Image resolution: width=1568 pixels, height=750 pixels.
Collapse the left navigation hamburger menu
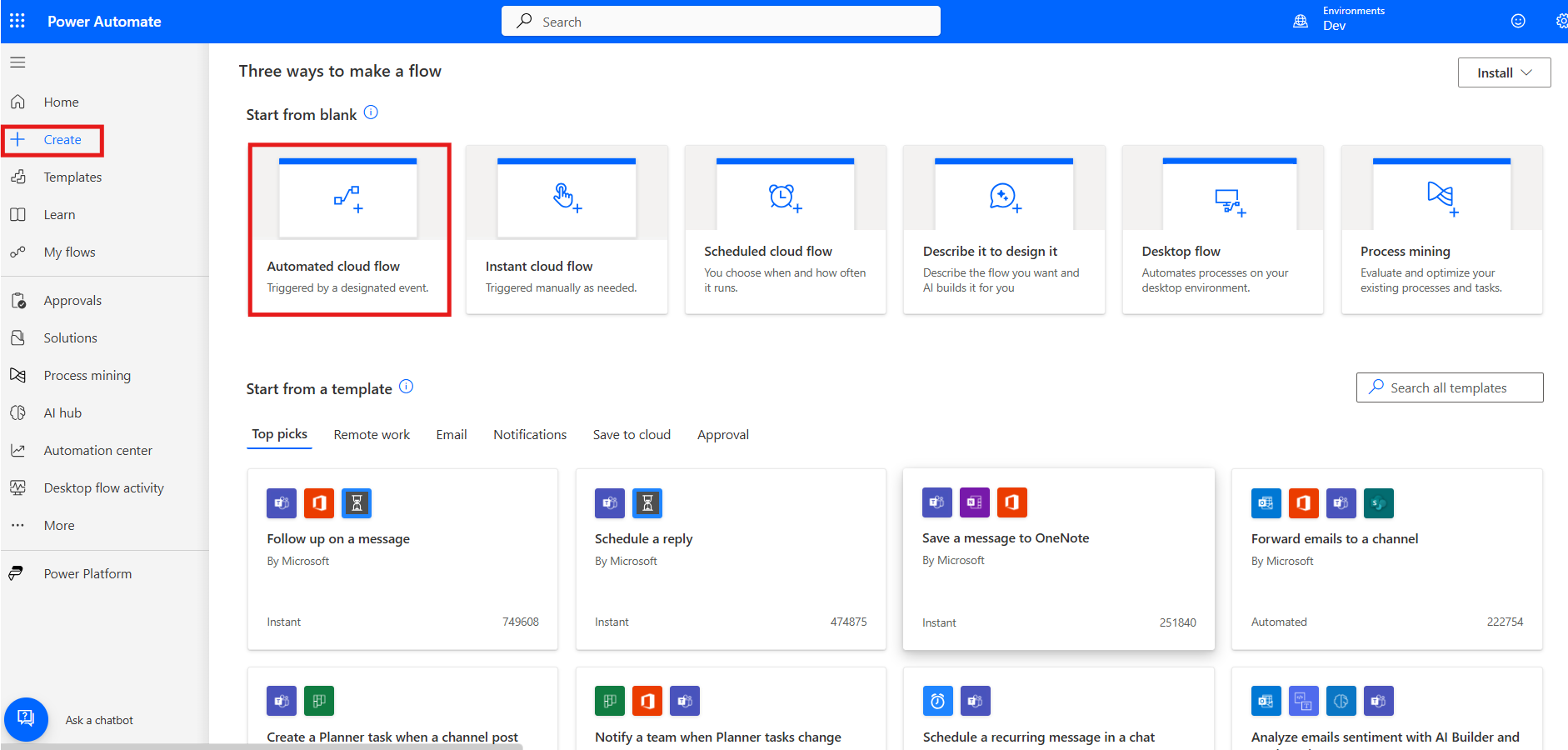[x=17, y=62]
